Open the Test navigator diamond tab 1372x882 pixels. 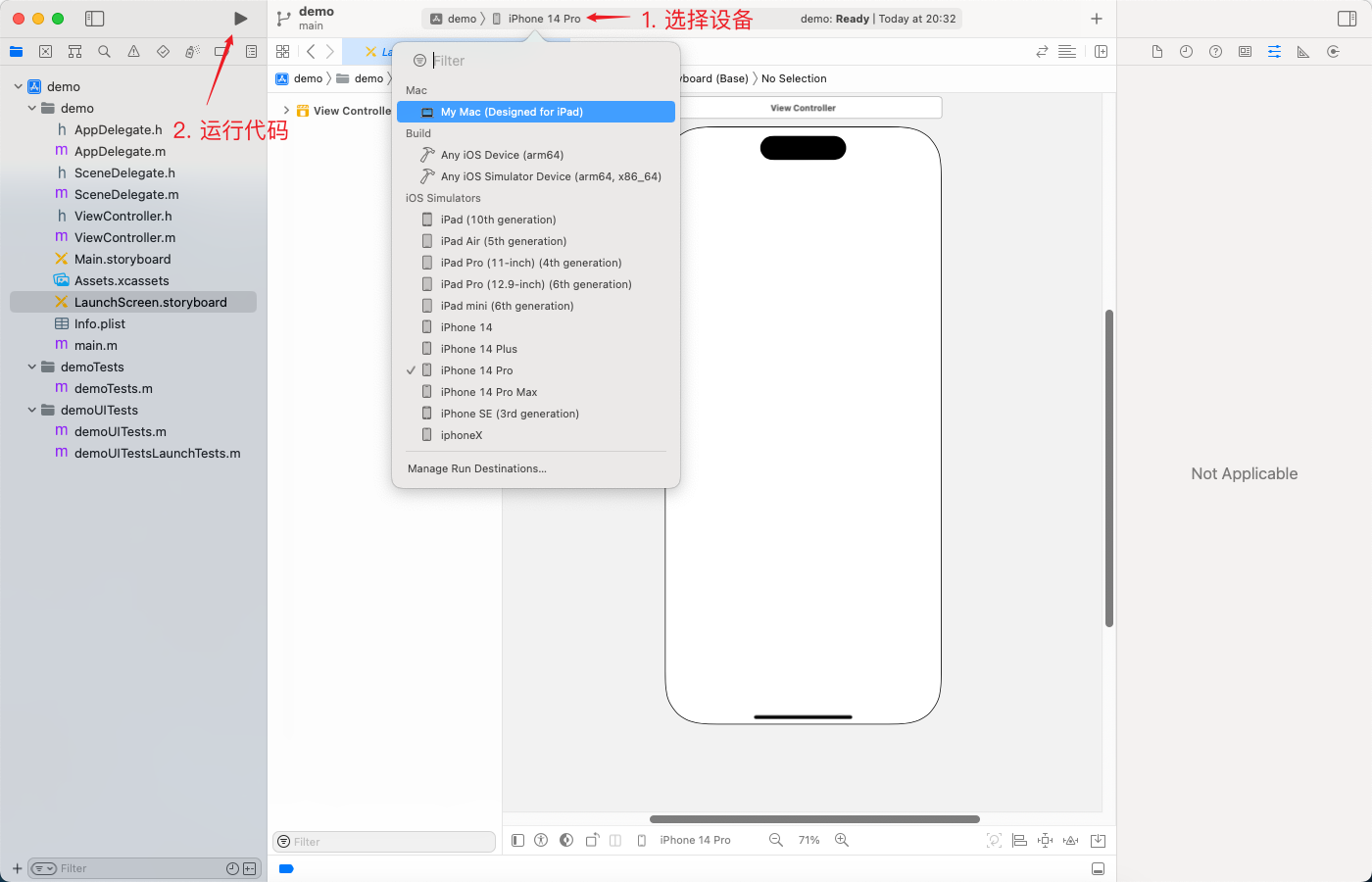[x=163, y=52]
